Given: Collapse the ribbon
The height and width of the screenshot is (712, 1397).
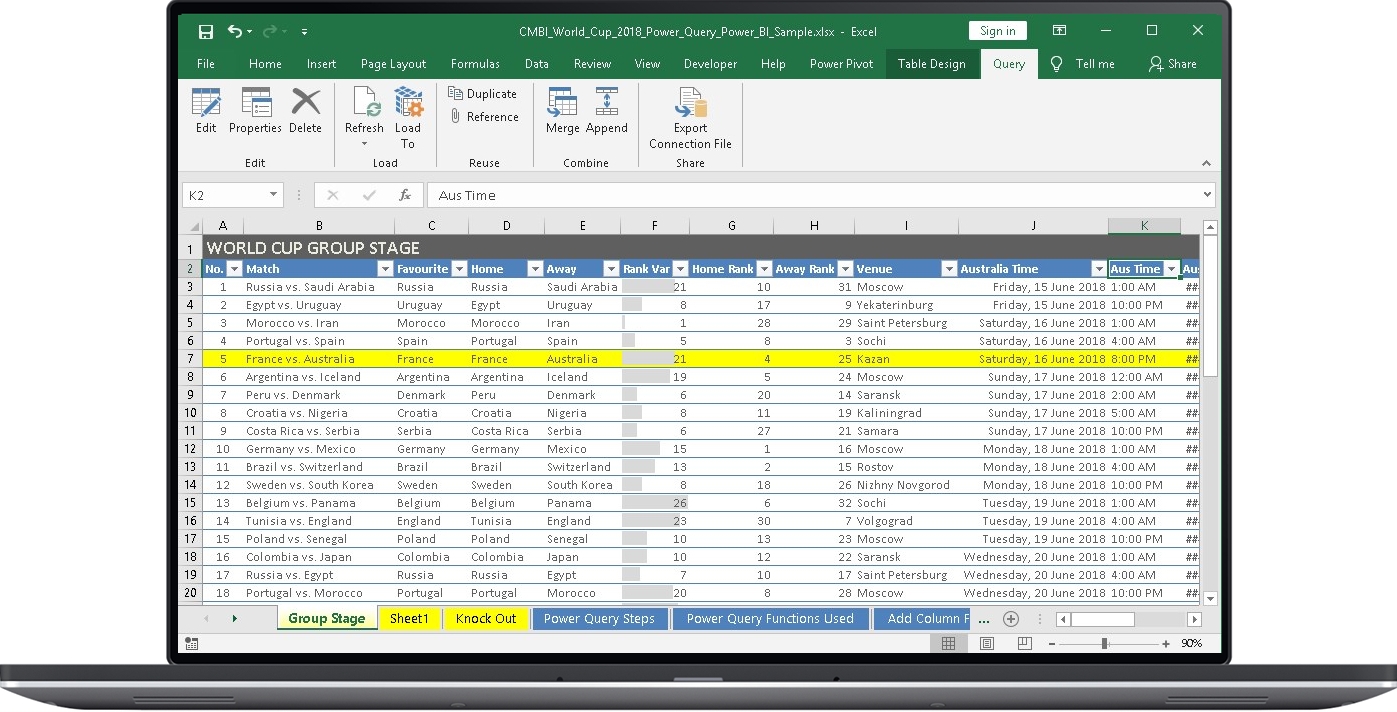Looking at the screenshot, I should (1206, 163).
